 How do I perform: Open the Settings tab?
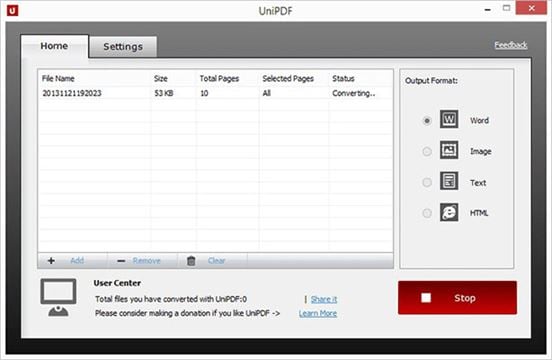point(123,46)
